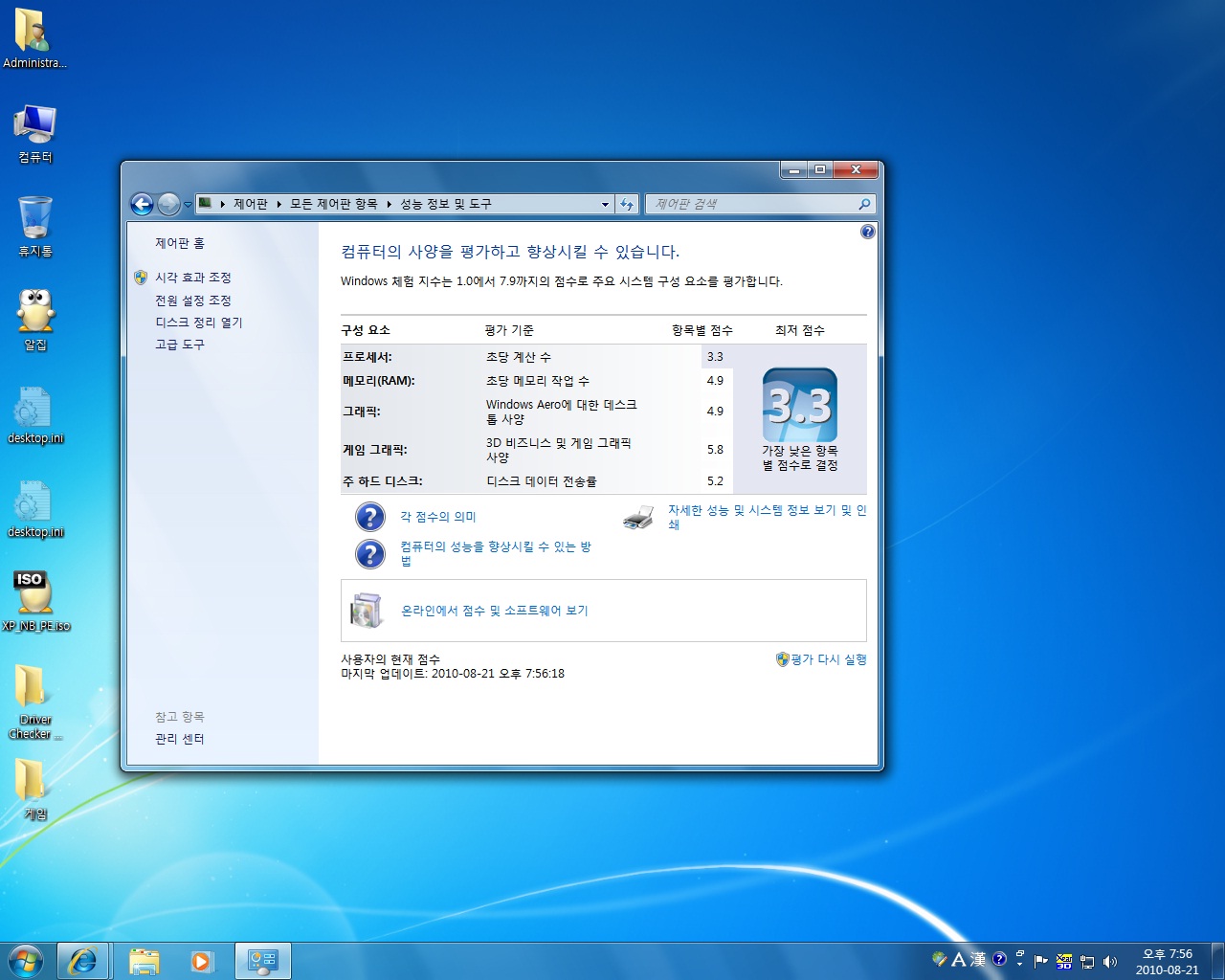1225x980 pixels.
Task: Open 디스크 정리 열기 link
Action: pyautogui.click(x=199, y=323)
